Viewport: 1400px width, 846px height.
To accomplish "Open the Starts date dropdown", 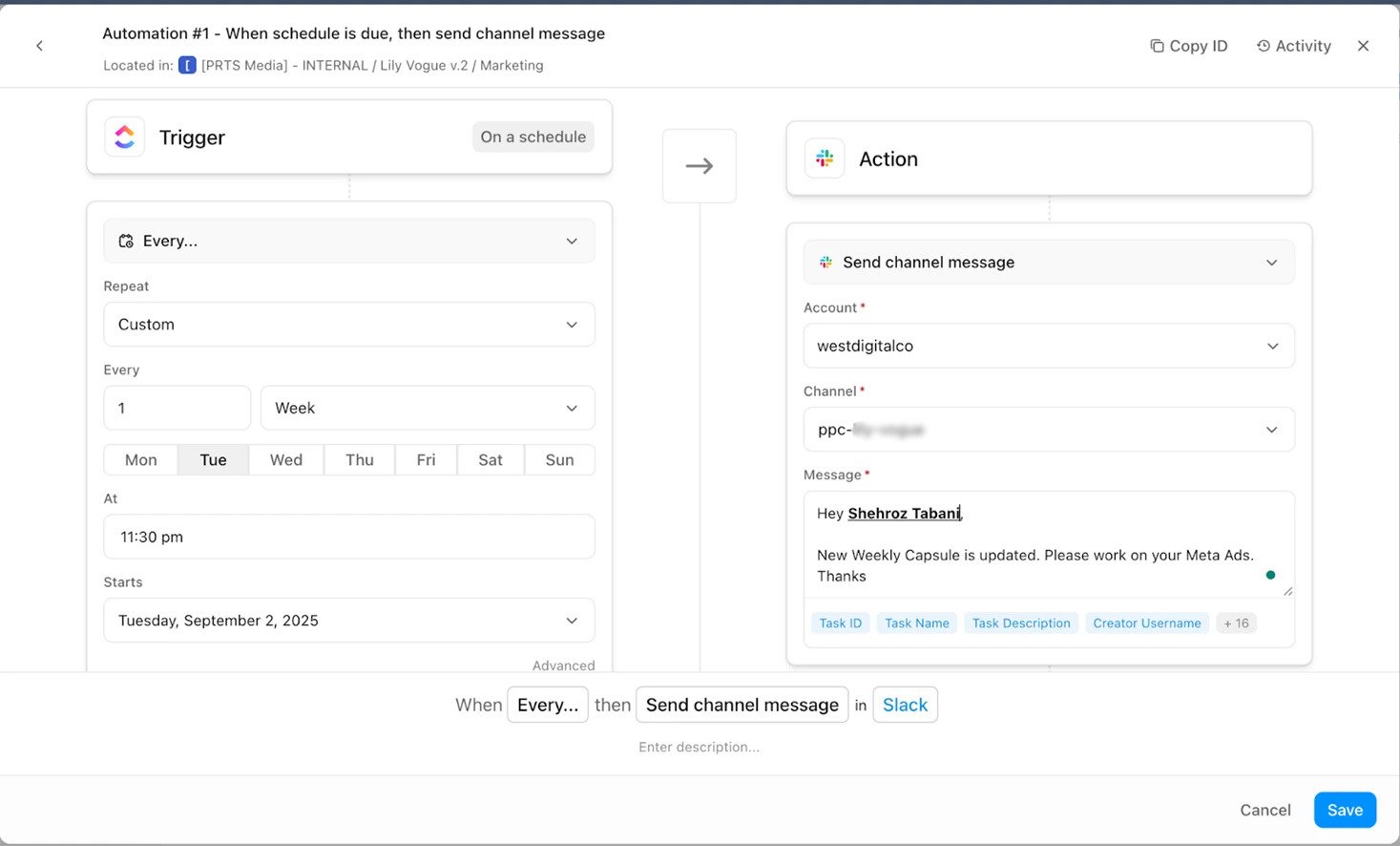I will coord(349,621).
